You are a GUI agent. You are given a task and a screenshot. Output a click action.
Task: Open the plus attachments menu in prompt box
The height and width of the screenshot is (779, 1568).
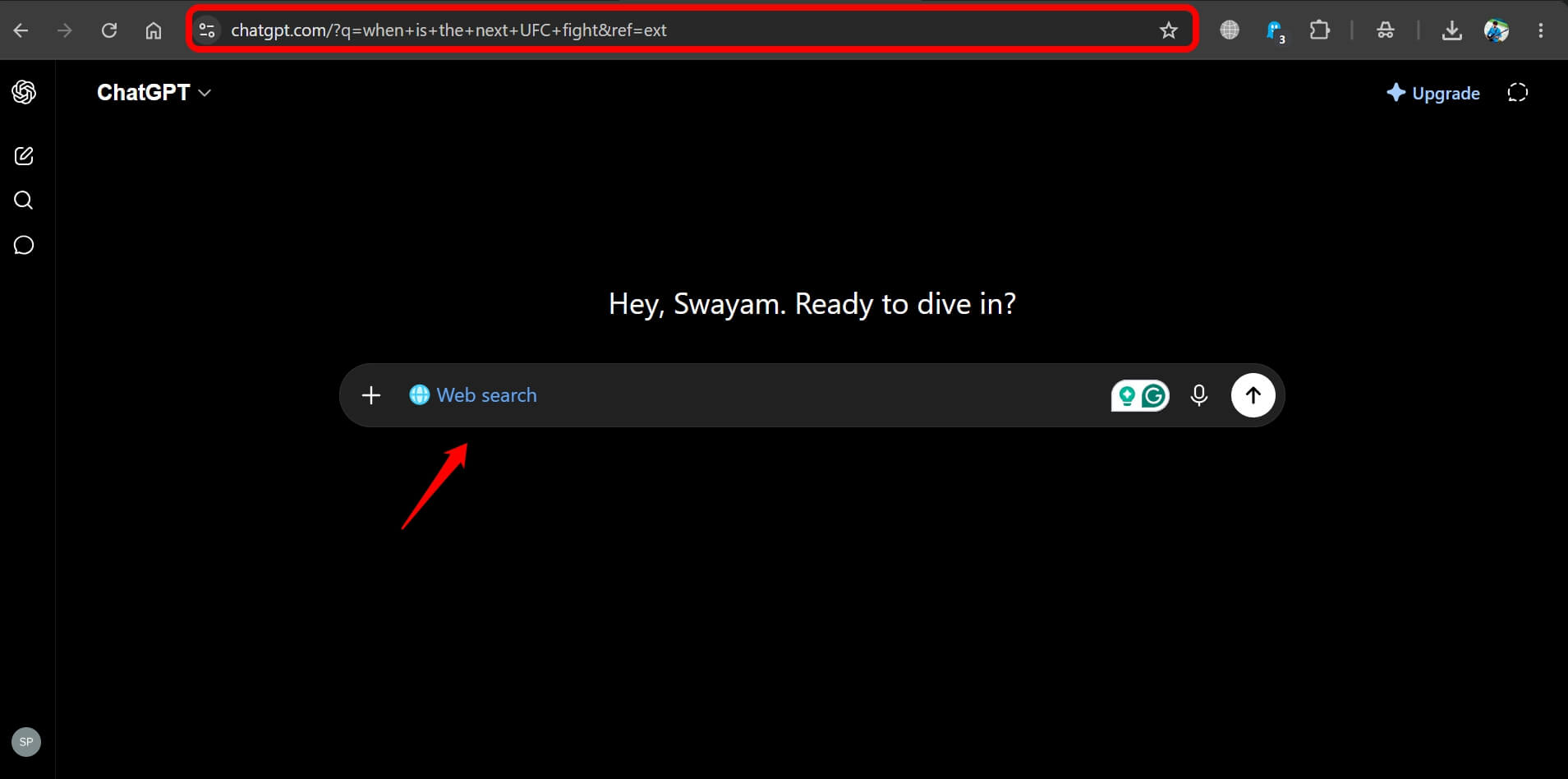[371, 395]
